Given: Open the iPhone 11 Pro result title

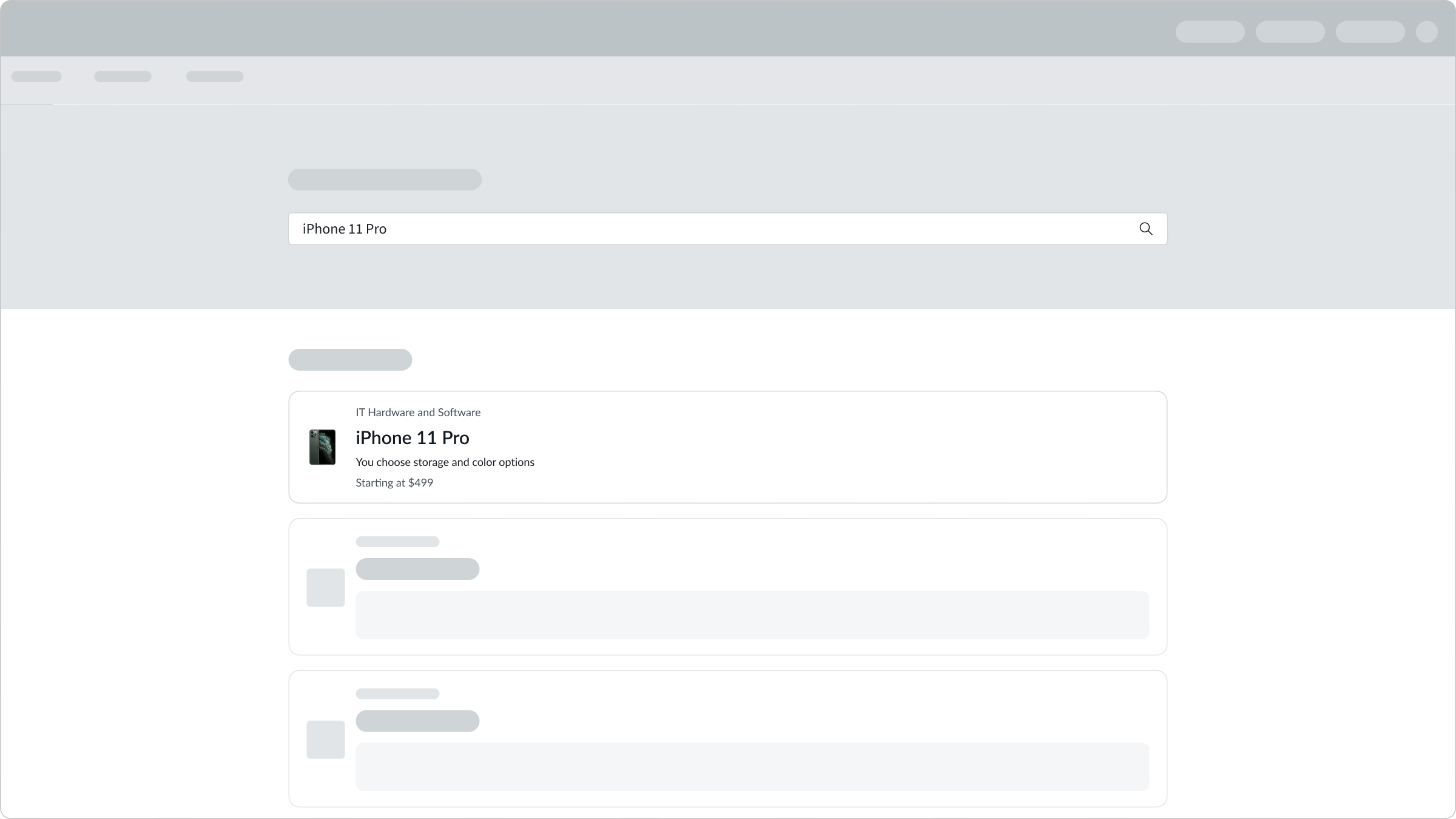Looking at the screenshot, I should [413, 437].
